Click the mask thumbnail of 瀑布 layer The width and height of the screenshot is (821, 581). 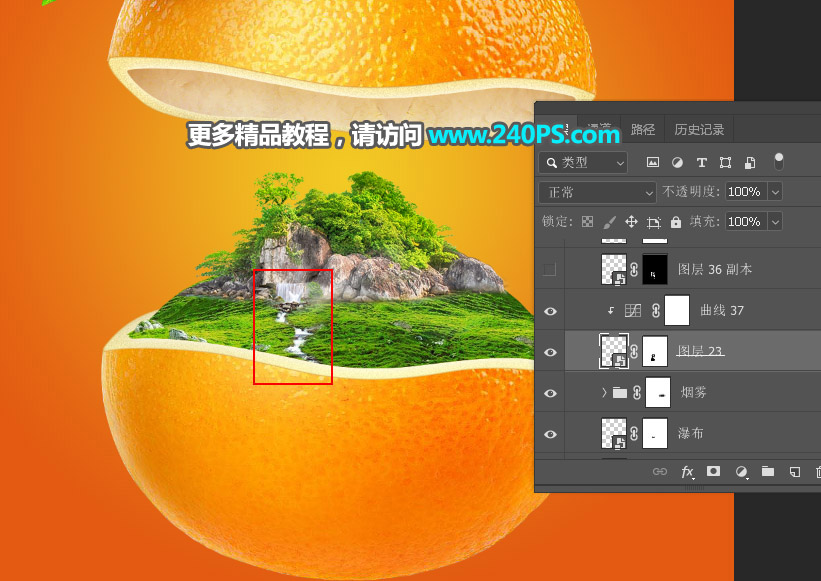click(655, 433)
